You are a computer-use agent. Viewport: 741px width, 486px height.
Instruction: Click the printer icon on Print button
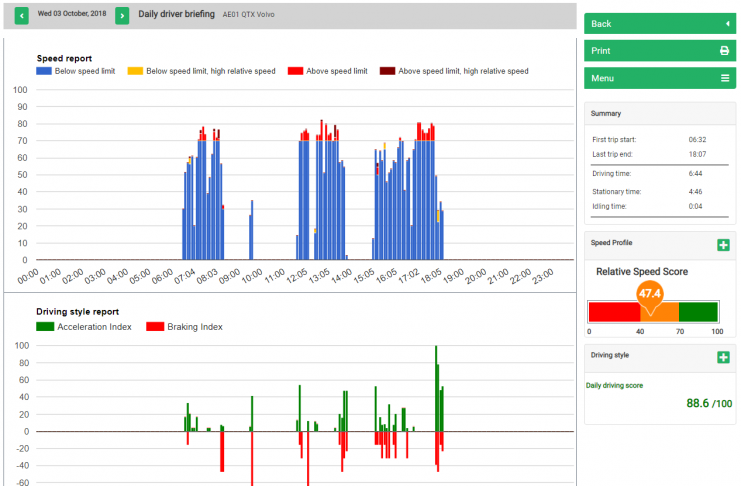point(724,50)
